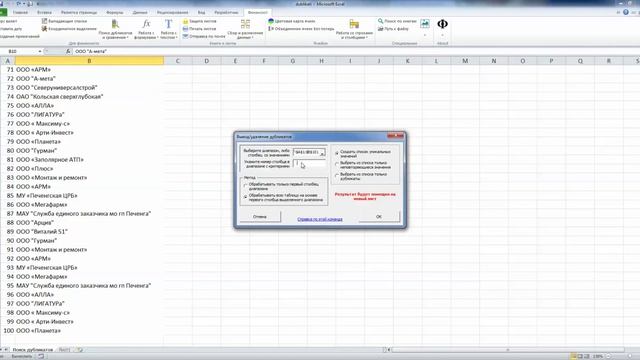Select only duplicates from list option
The height and width of the screenshot is (360, 640).
pyautogui.click(x=337, y=176)
